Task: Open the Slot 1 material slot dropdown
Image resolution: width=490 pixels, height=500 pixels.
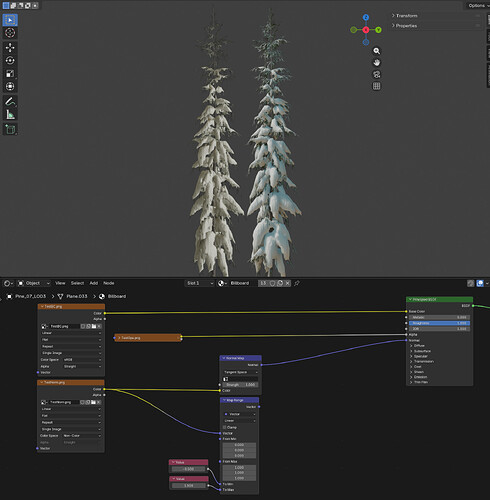Action: tap(199, 283)
